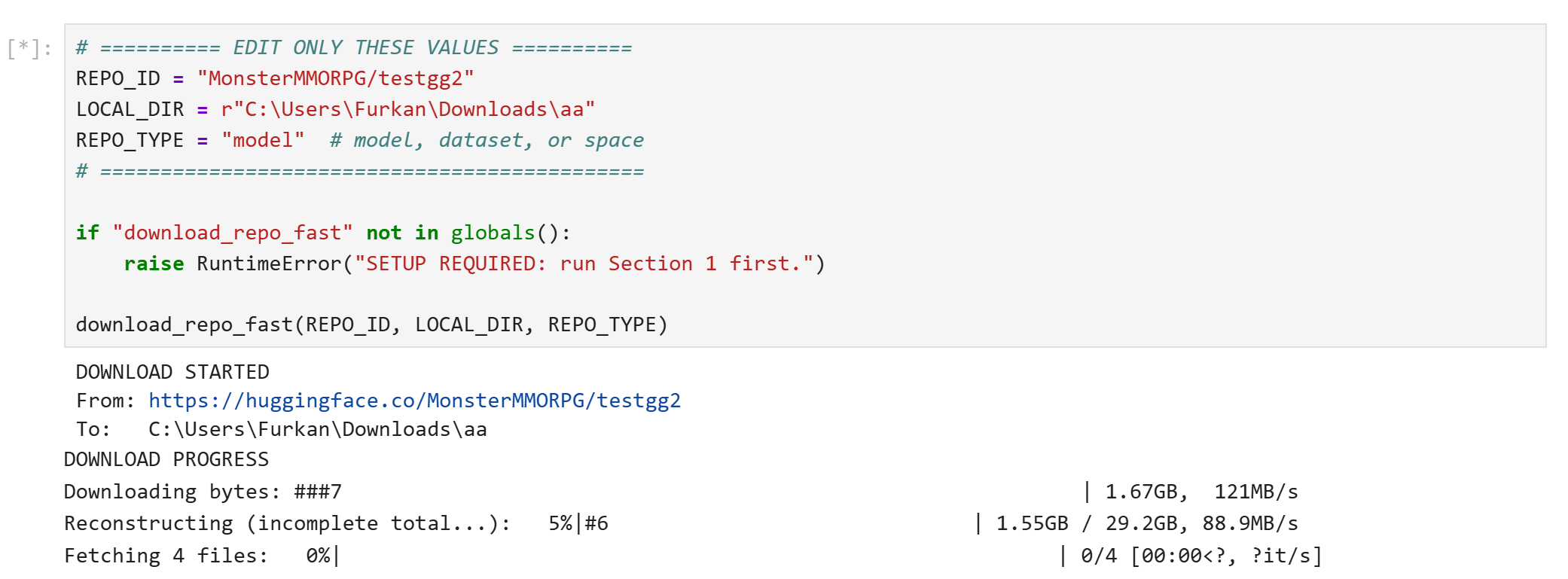Place cursor in REPO_ID string value
Viewport: 1568px width, 579px height.
click(335, 79)
